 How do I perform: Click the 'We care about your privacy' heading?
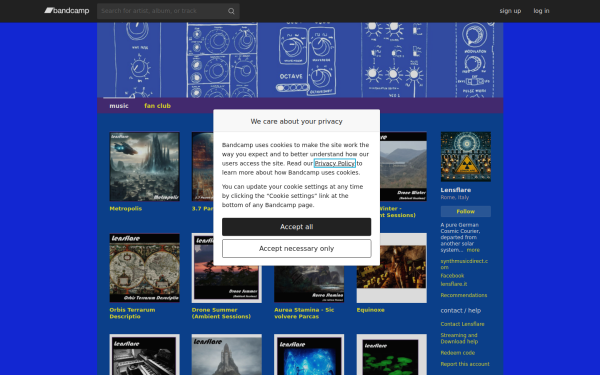297,121
